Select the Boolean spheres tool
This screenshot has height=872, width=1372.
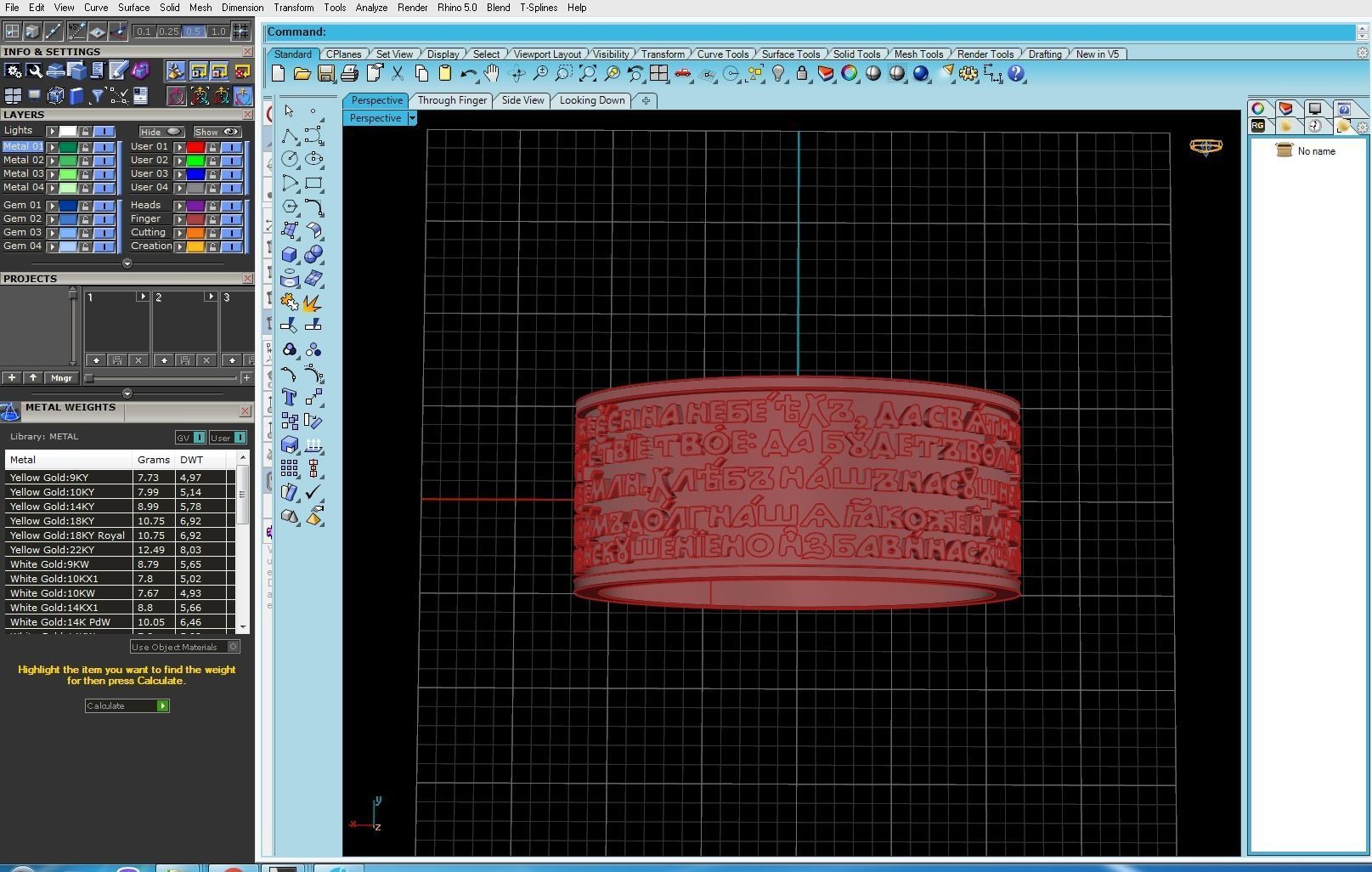313,254
